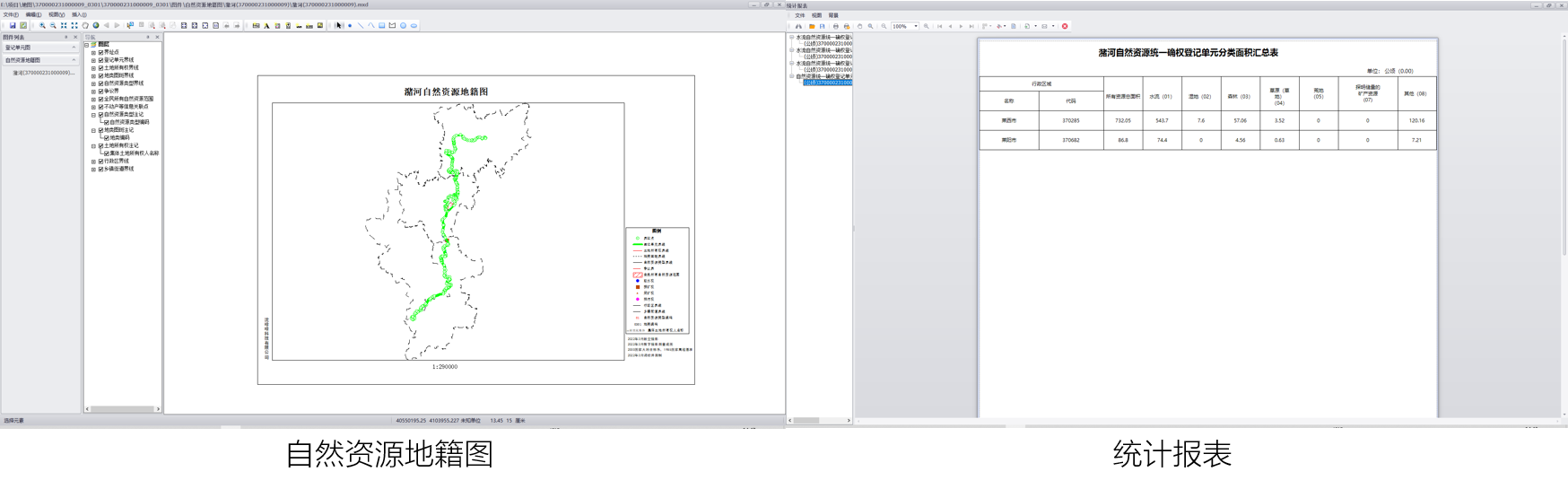The image size is (1568, 489).
Task: Open the 编辑 menu in map window
Action: point(33,15)
